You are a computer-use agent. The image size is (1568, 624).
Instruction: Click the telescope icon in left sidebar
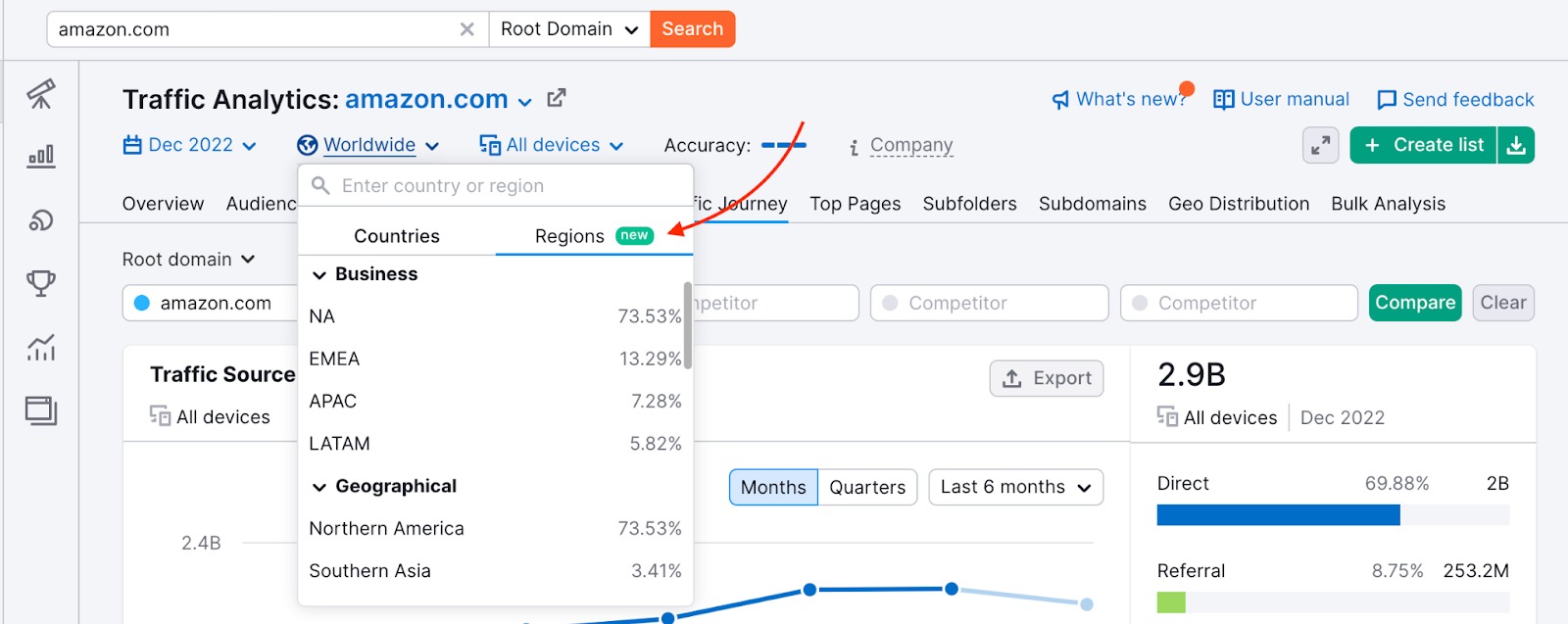tap(41, 94)
